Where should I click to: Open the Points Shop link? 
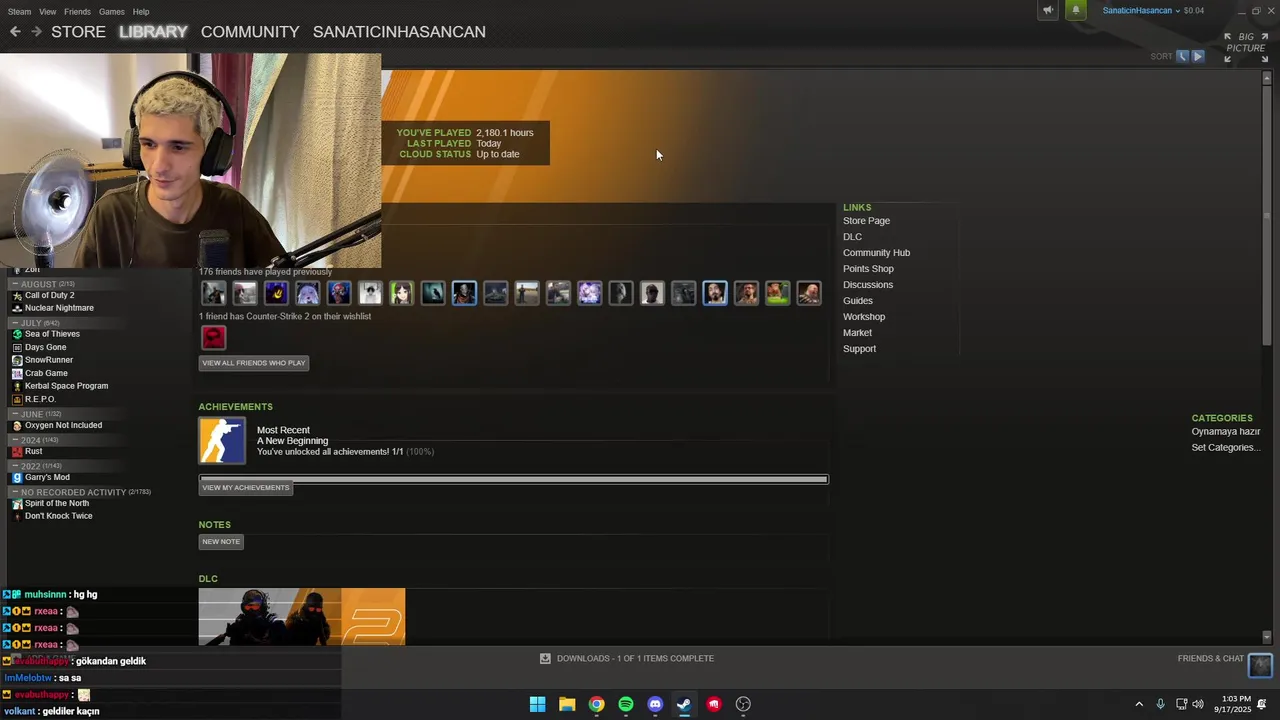click(868, 269)
